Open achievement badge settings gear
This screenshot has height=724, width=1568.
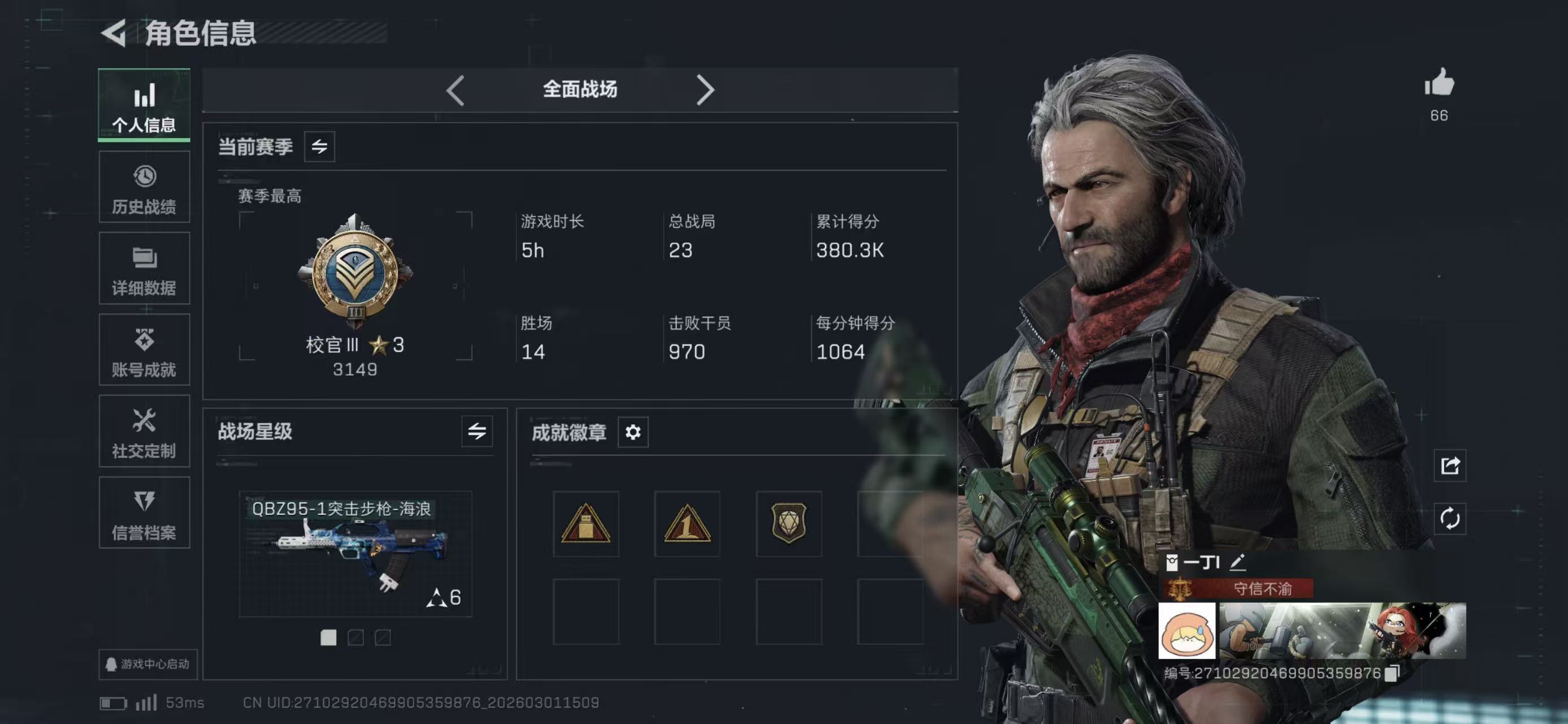click(633, 432)
